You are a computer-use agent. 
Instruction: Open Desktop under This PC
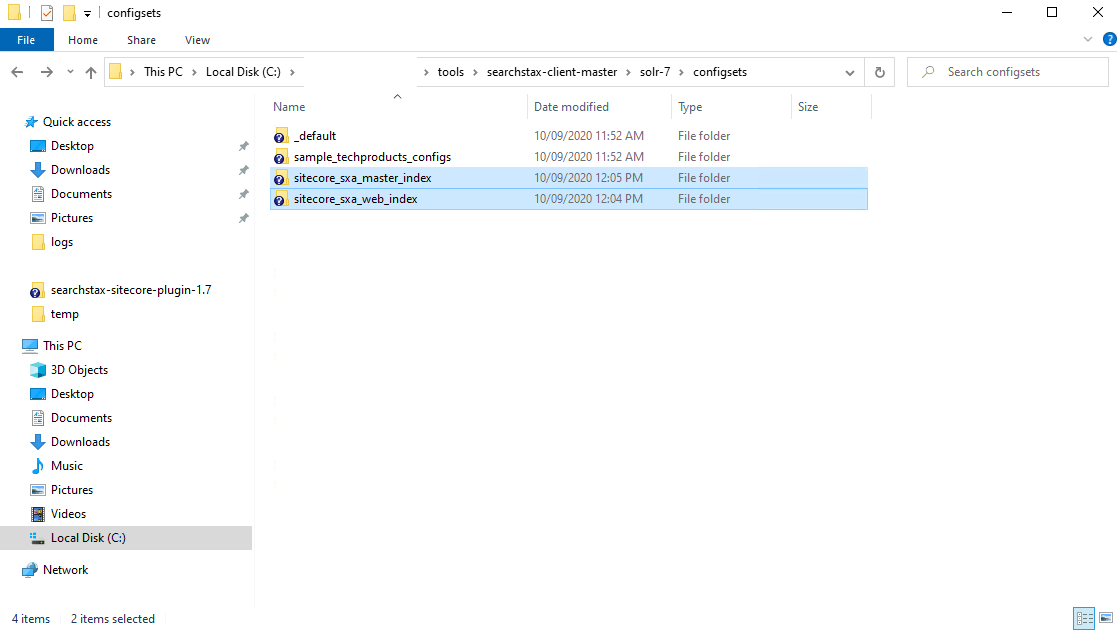pos(72,394)
